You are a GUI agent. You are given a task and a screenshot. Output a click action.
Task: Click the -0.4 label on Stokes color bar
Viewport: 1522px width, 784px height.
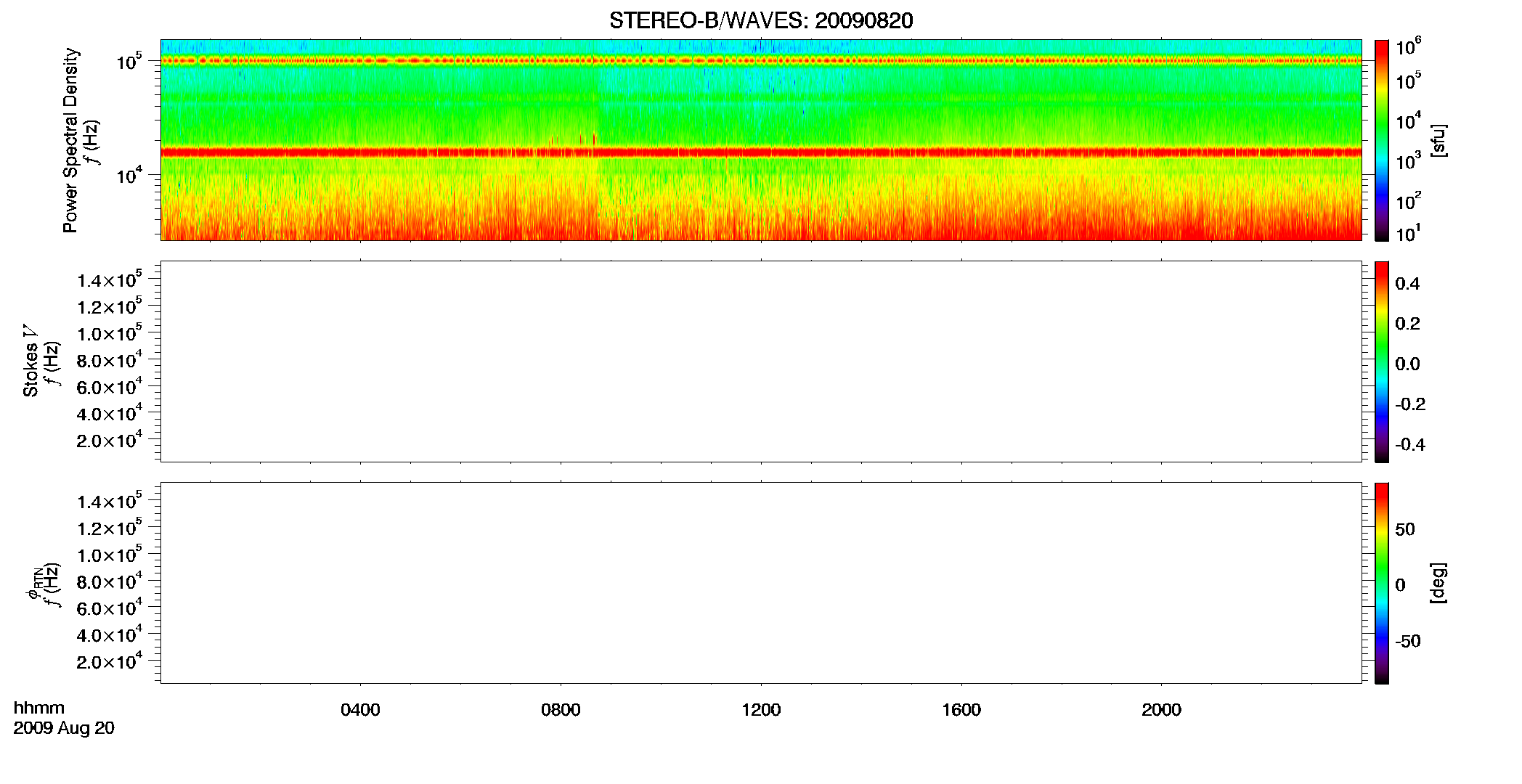click(x=1410, y=445)
